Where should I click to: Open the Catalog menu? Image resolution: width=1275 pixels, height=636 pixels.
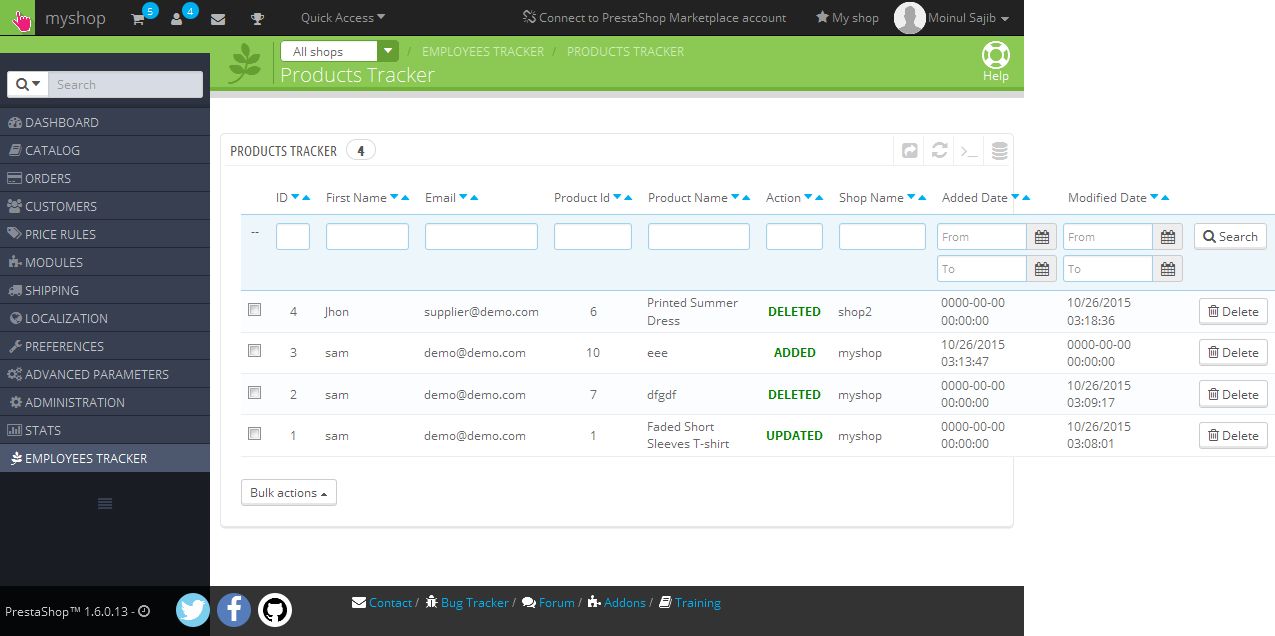105,150
